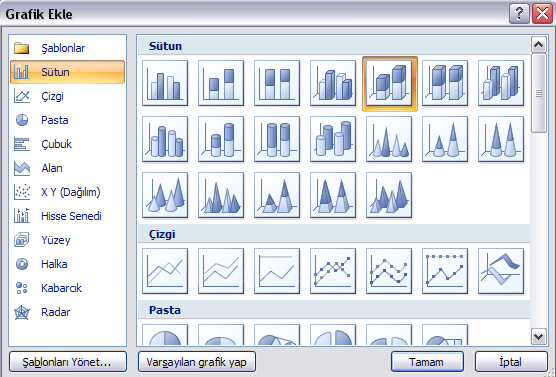
Task: Confirm with the Tamam button
Action: (427, 362)
